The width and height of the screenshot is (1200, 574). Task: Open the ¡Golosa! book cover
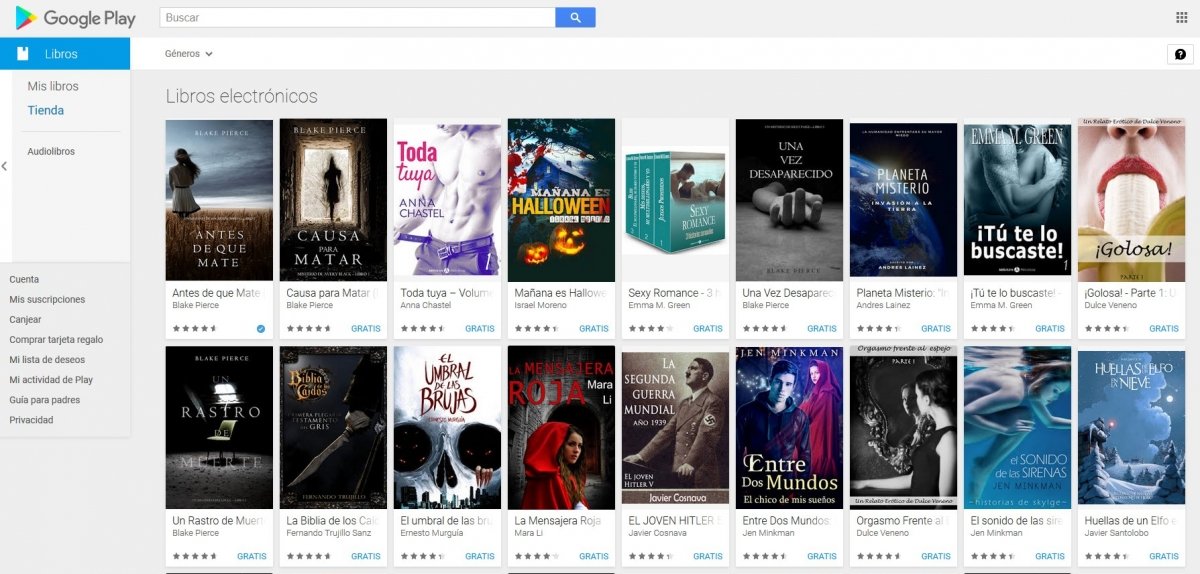tap(1131, 200)
